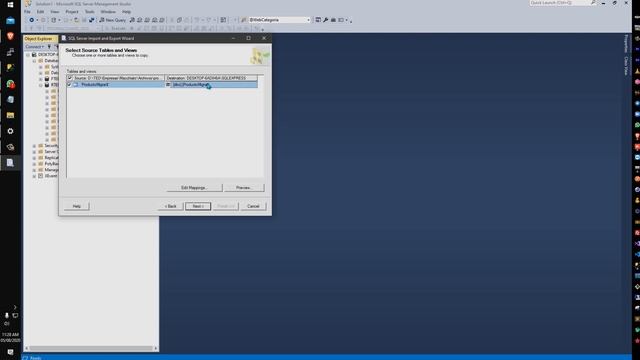The width and height of the screenshot is (640, 360).
Task: Click the Analysis Services DAX Query icon
Action: (x=162, y=20)
